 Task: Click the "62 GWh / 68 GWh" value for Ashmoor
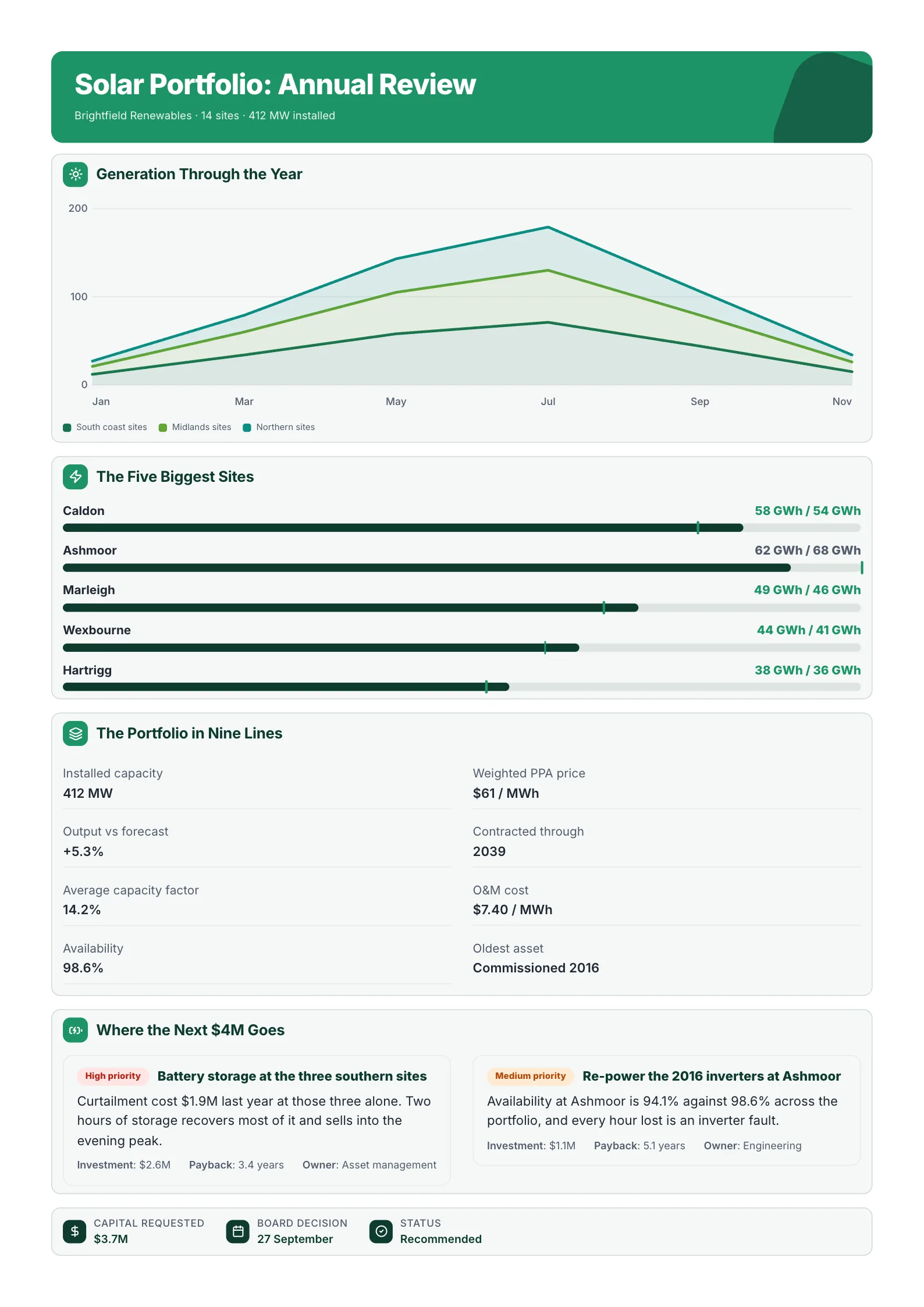808,550
